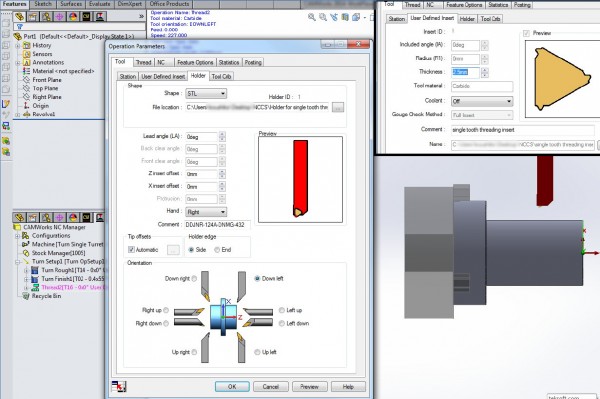Open the Machine Turn Single Turret item
Viewport: 600px width, 399px height.
[67, 244]
